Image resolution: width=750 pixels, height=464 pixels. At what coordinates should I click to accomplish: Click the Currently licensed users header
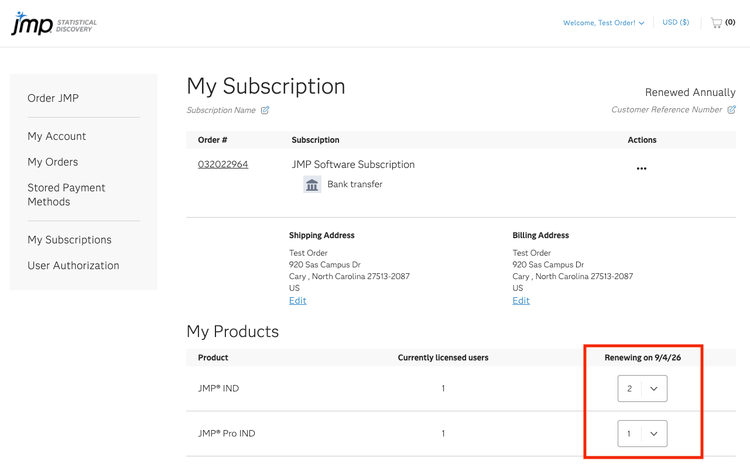443,358
